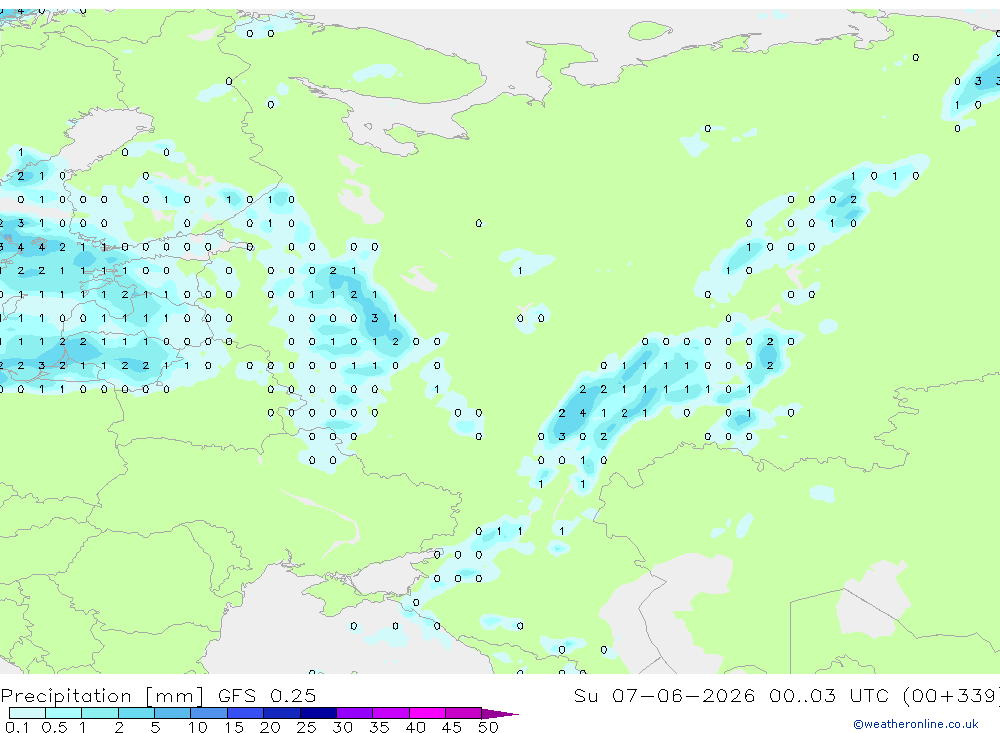Click the '25' legend scale label
This screenshot has width=1000, height=733.
(306, 727)
